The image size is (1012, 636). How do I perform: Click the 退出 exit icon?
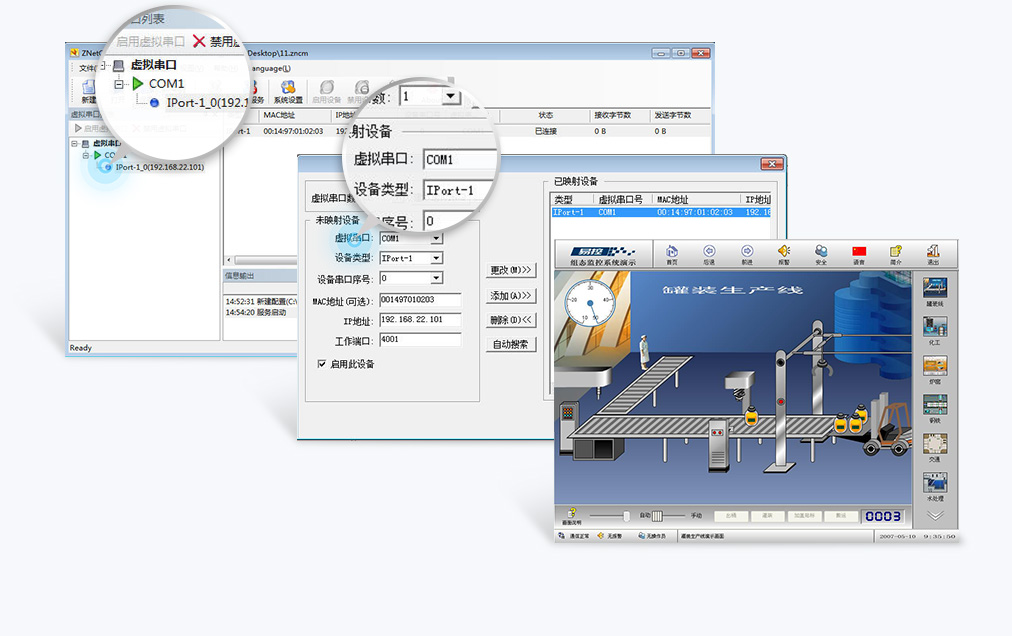(x=933, y=251)
